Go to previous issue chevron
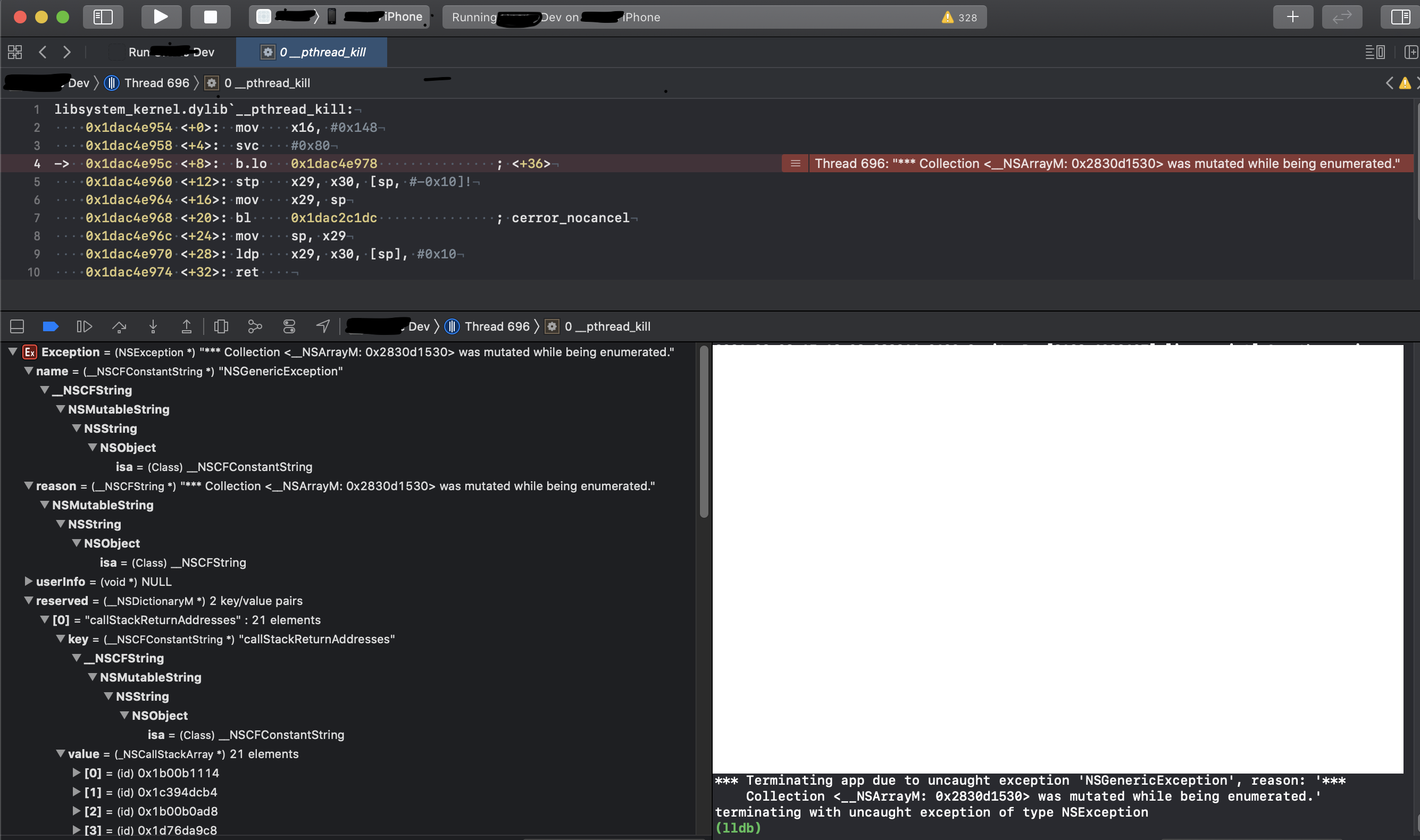 point(1390,83)
